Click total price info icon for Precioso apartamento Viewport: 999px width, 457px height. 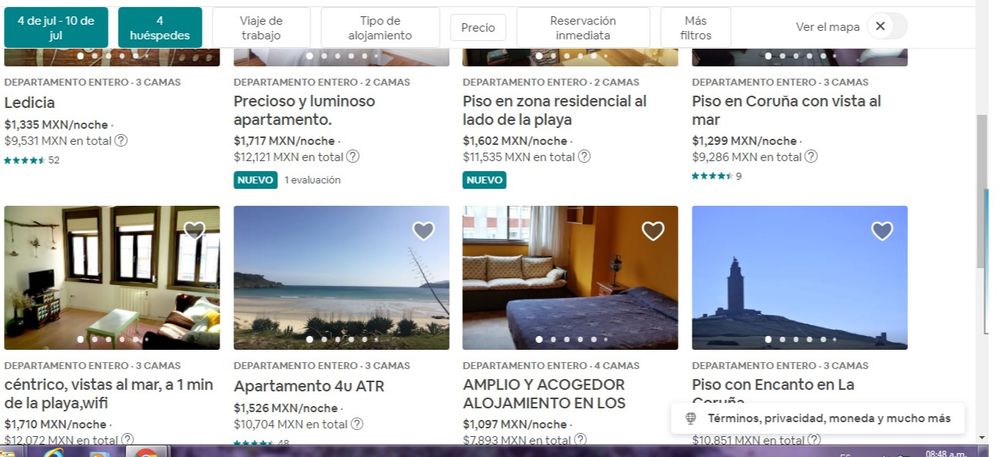pos(353,156)
